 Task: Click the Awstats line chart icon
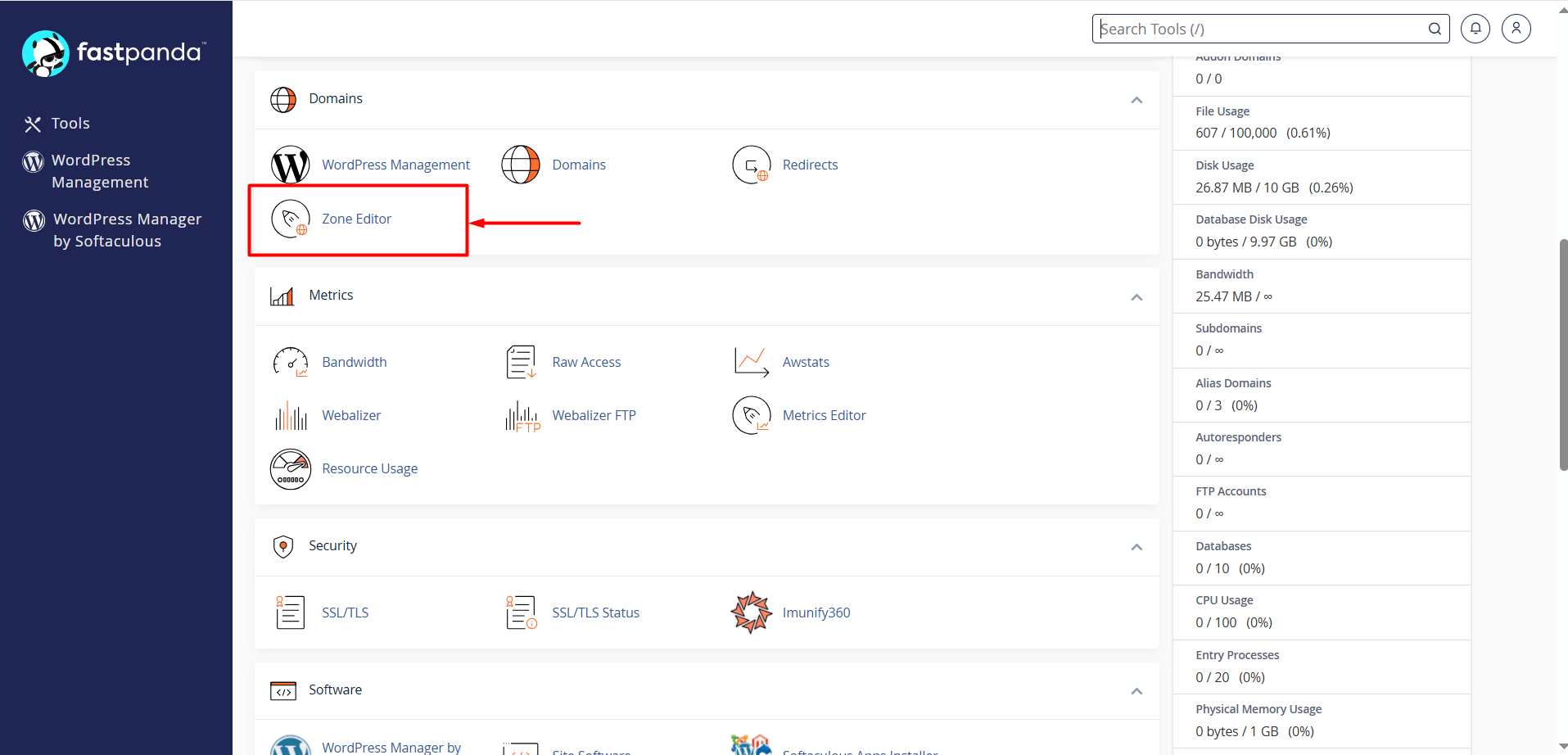click(752, 362)
